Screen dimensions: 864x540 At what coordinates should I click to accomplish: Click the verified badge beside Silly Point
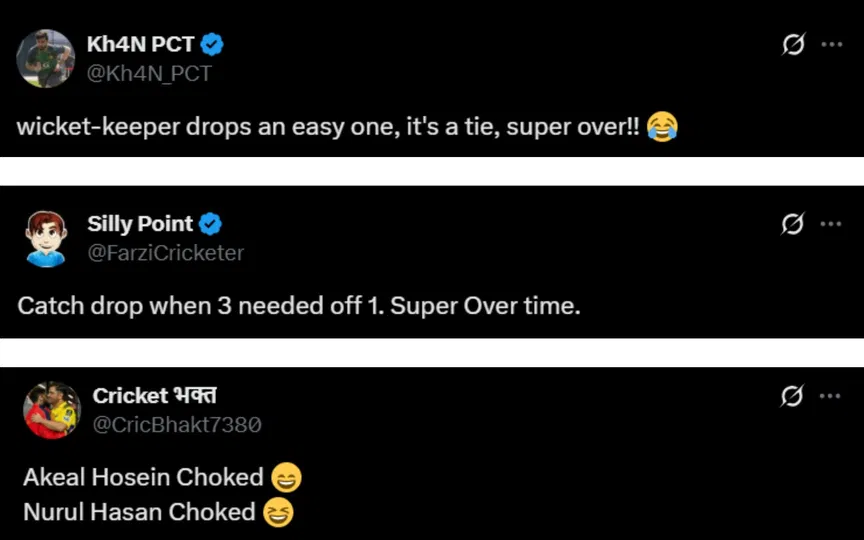tap(210, 224)
